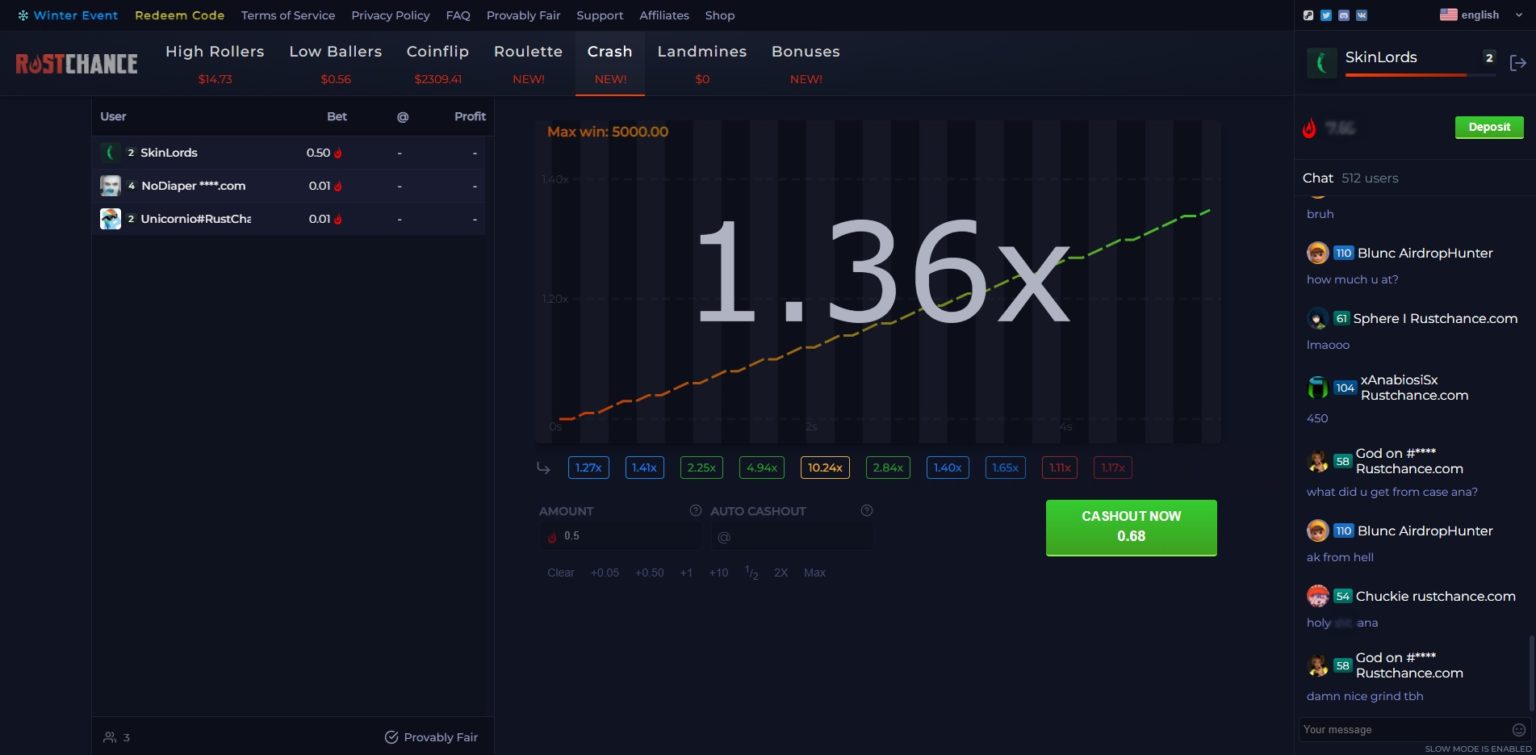1536x755 pixels.
Task: Open the Discord community icon
Action: [1344, 15]
